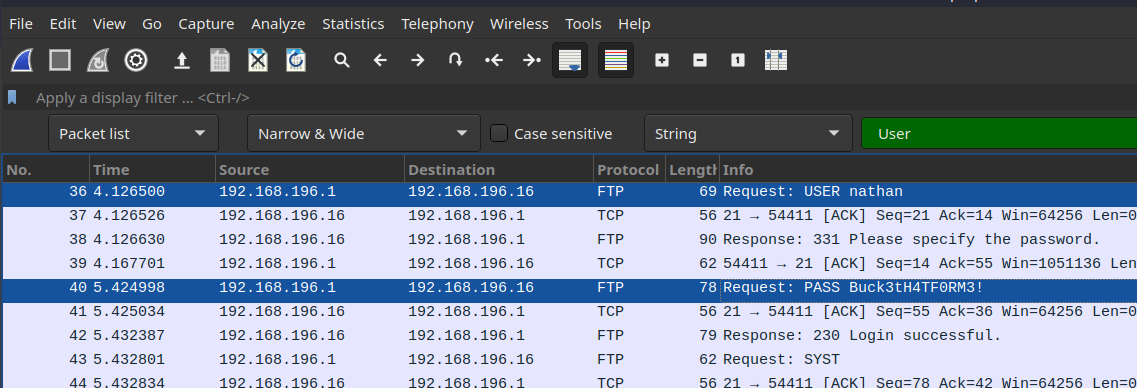
Task: Click the display filter bookmark icon
Action: pyautogui.click(x=12, y=97)
